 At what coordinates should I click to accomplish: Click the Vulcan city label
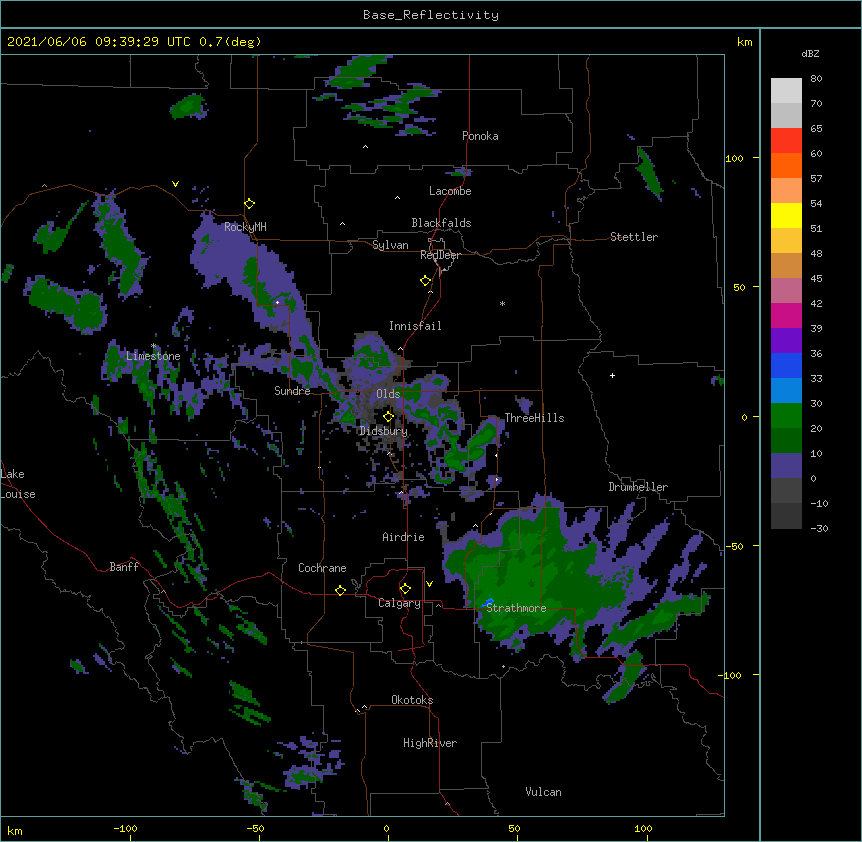click(543, 792)
